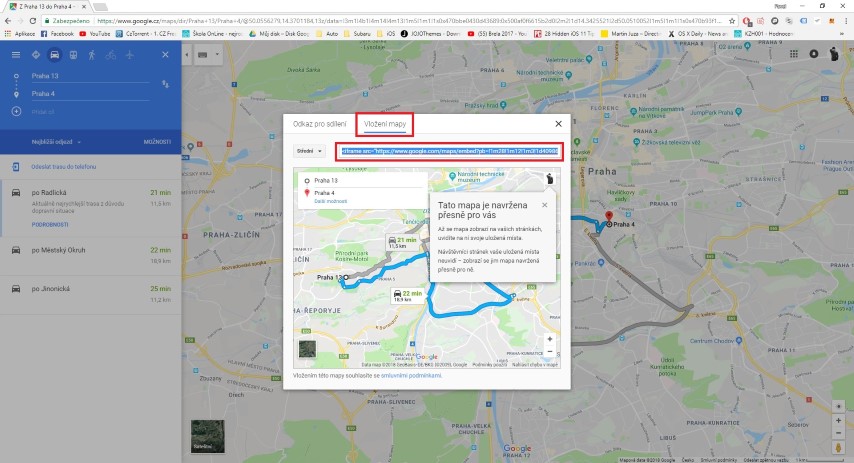Swap start and destination points
This screenshot has height=463, width=854.
click(165, 84)
